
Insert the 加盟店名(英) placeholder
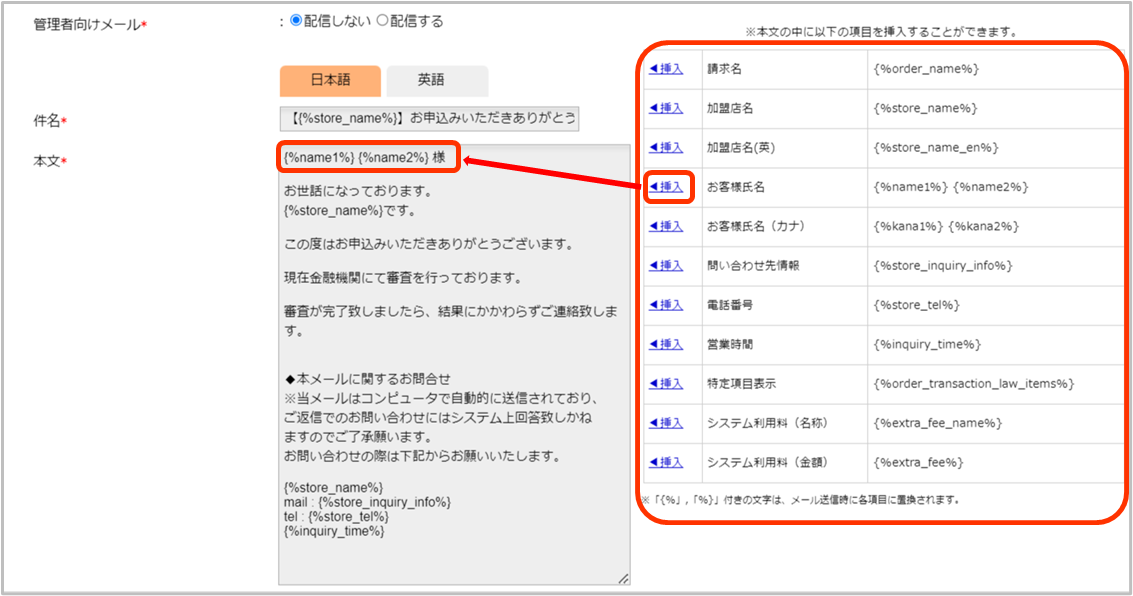coord(666,148)
